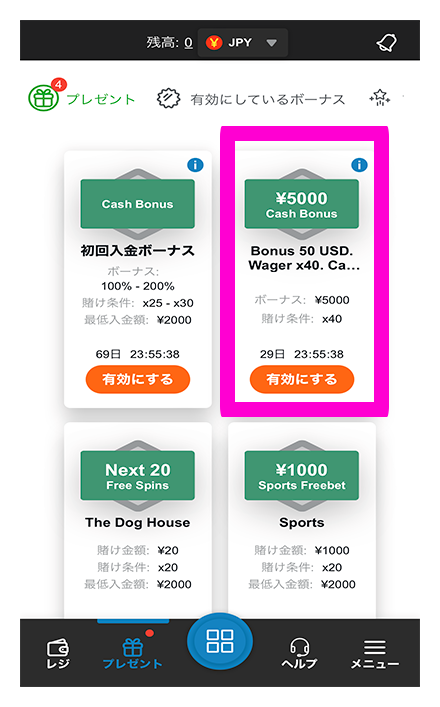This screenshot has height=707, width=440.
Task: Expand the JPY currency dropdown
Action: [243, 43]
